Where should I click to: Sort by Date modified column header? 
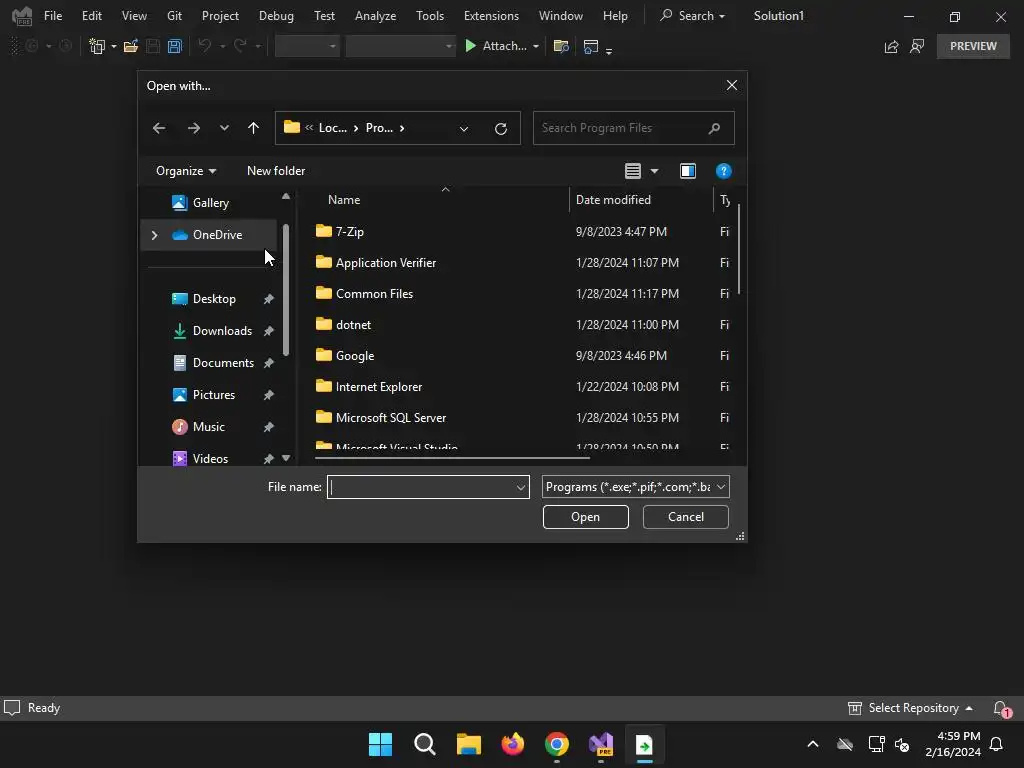(613, 200)
